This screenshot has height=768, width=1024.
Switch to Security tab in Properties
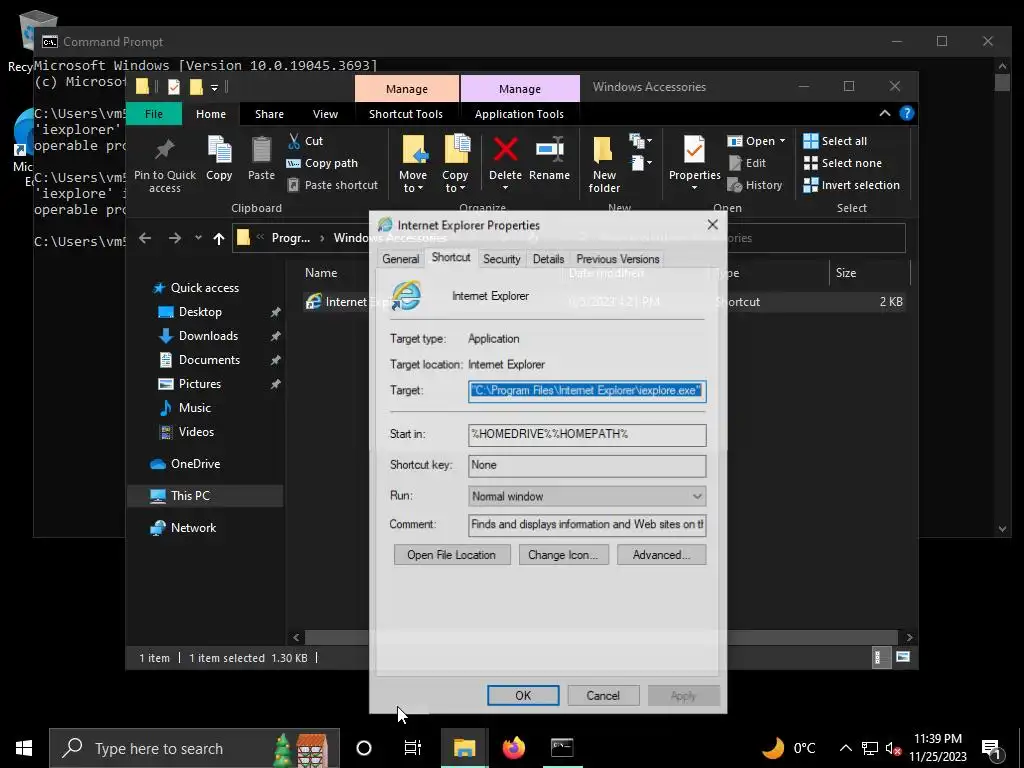tap(502, 259)
